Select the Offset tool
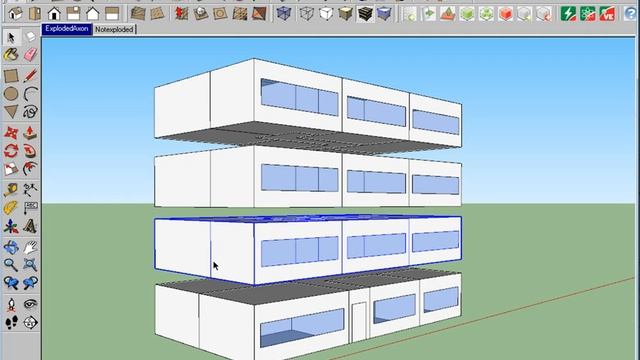Viewport: 640px width, 360px height. click(x=30, y=168)
